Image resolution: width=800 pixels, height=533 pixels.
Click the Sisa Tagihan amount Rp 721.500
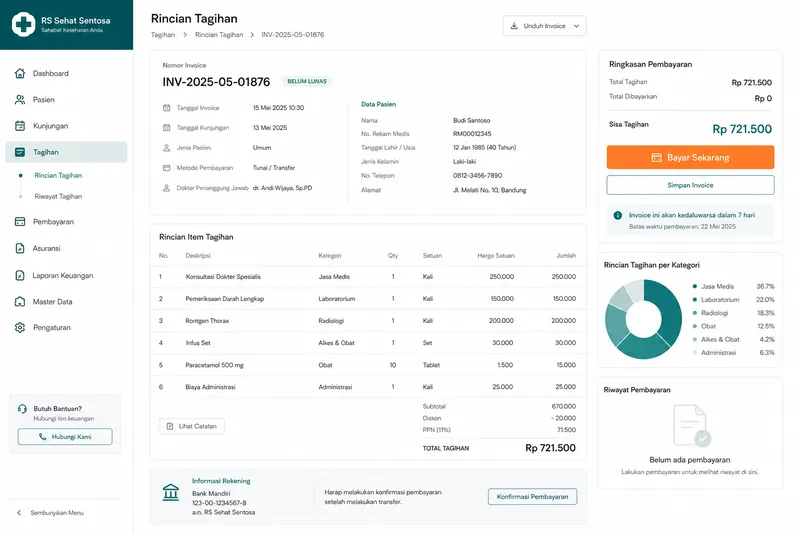[x=742, y=129]
